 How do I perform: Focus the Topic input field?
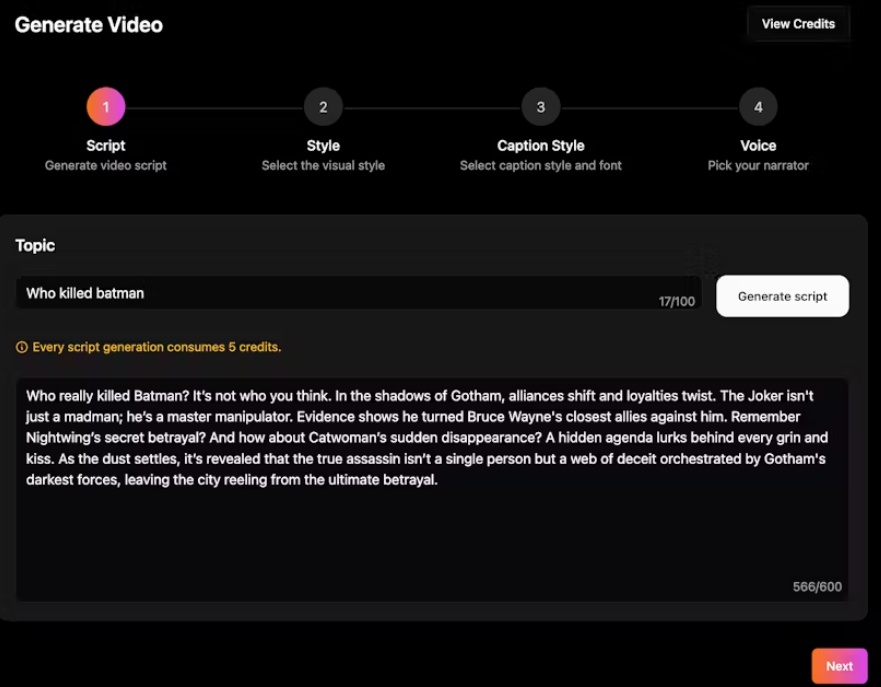(x=358, y=293)
